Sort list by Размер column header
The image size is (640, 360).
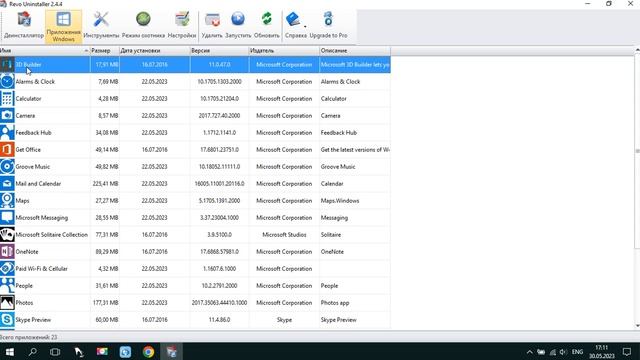click(104, 51)
